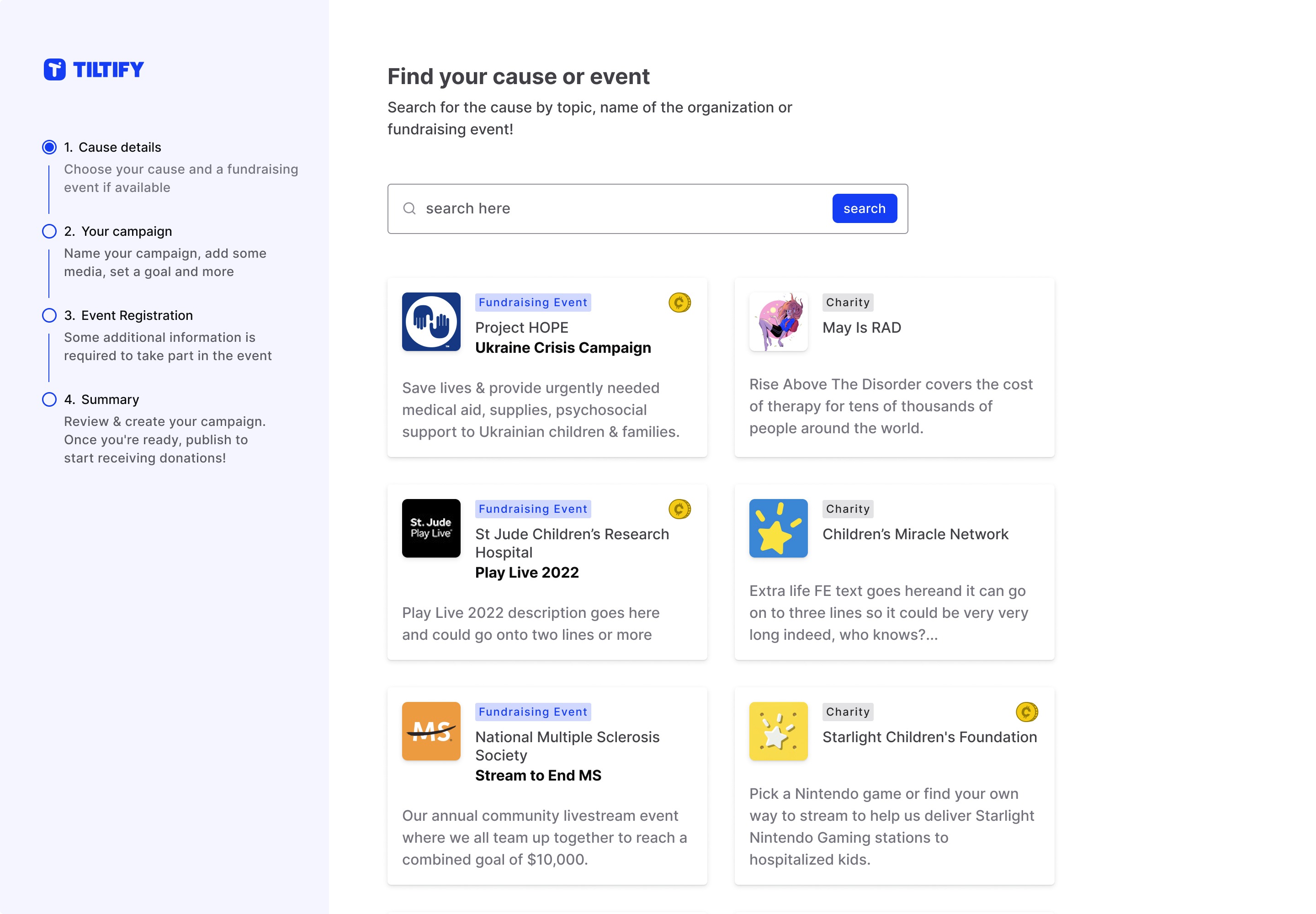Click 'St Jude Children's Research Hospital' name
The width and height of the screenshot is (1316, 914).
point(572,543)
